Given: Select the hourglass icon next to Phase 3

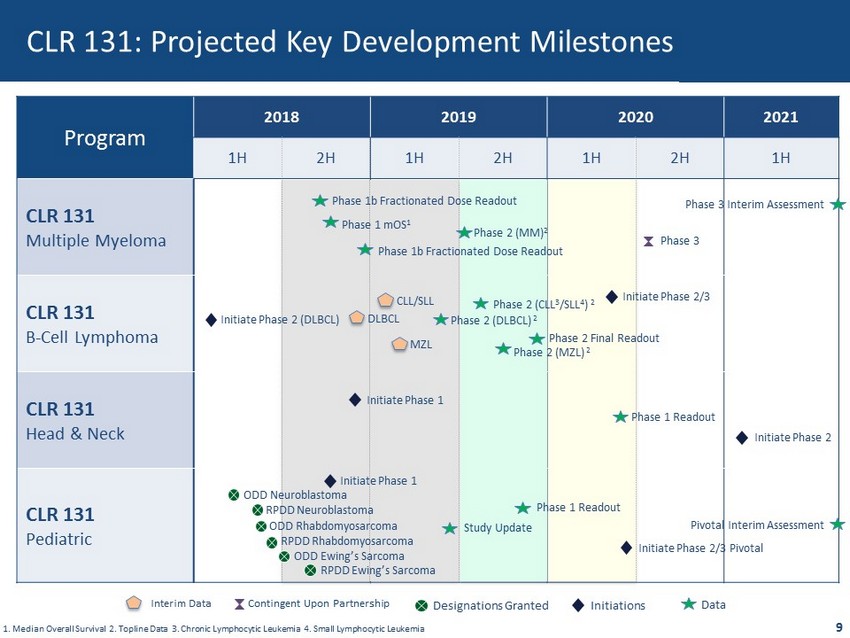Looking at the screenshot, I should (648, 241).
